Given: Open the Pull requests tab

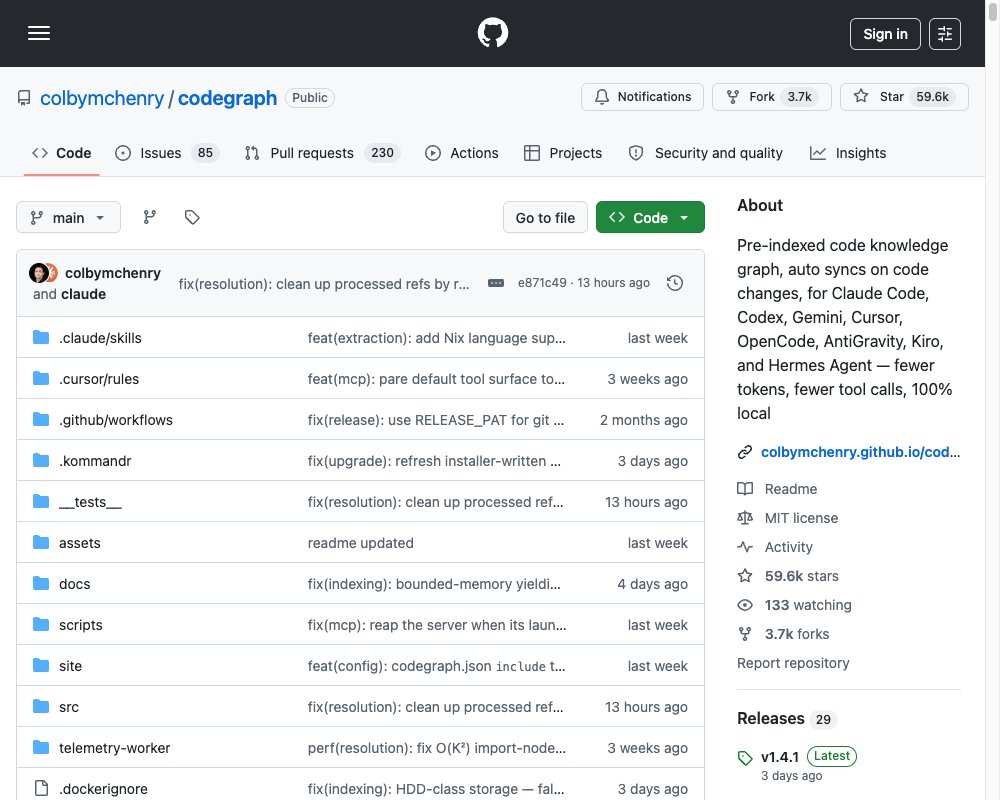Looking at the screenshot, I should click(322, 153).
